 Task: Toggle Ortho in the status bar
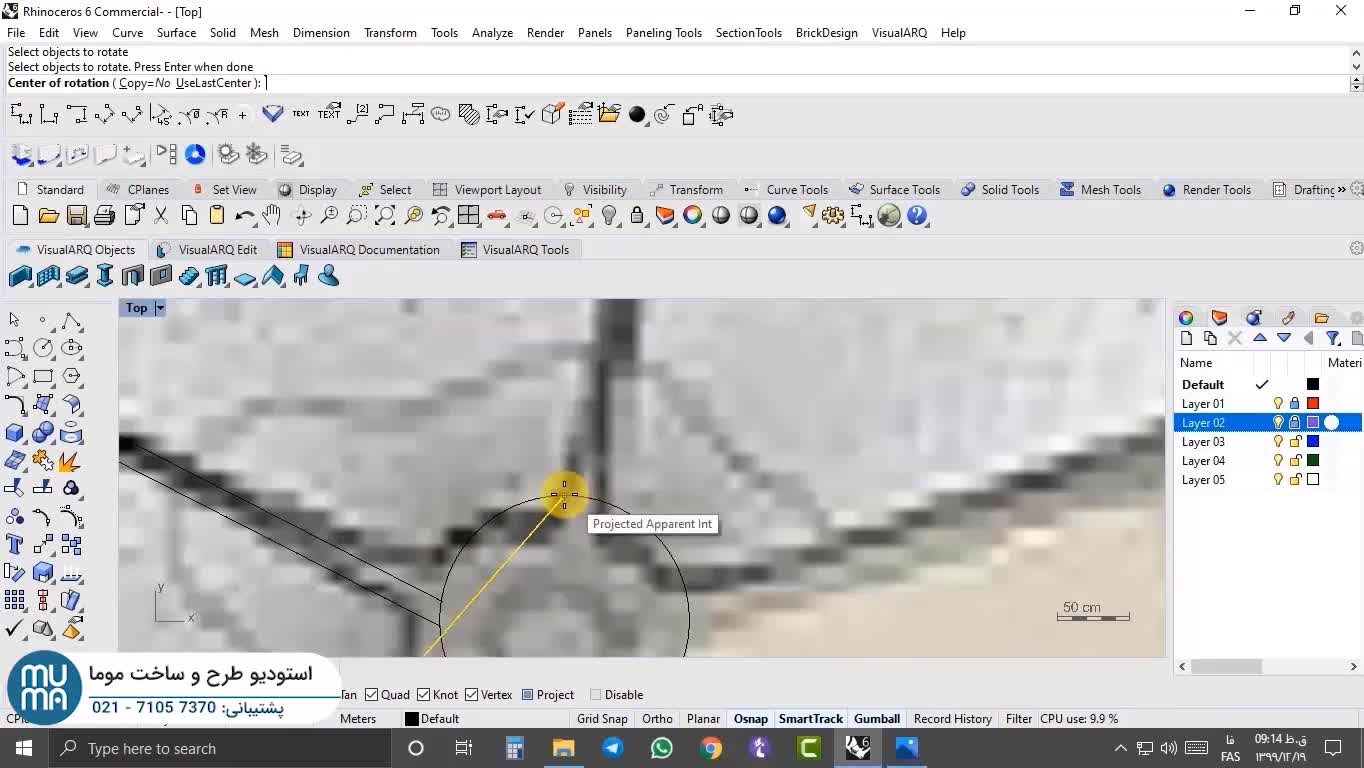pyautogui.click(x=657, y=719)
